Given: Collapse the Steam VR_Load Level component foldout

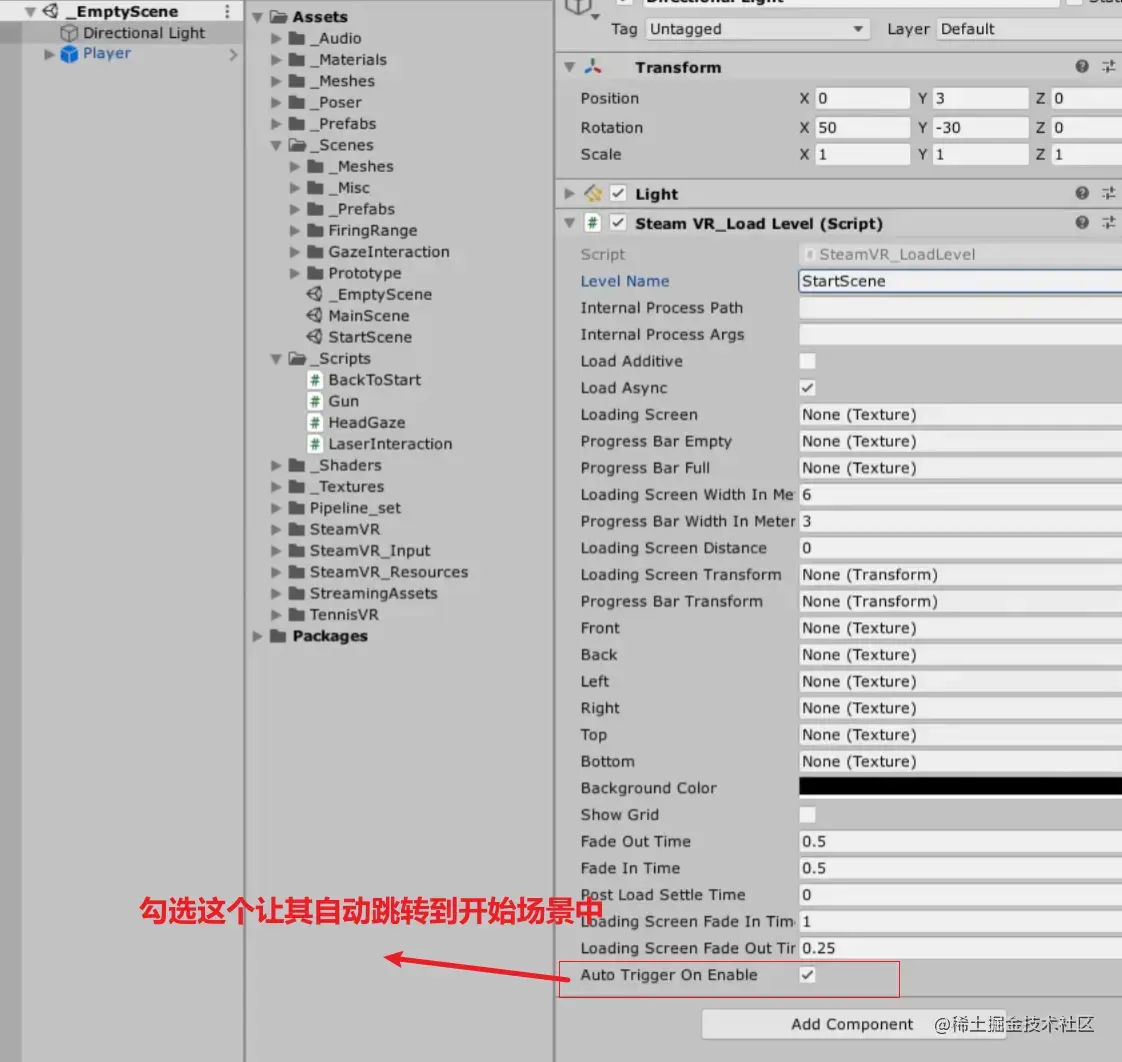Looking at the screenshot, I should (x=570, y=223).
